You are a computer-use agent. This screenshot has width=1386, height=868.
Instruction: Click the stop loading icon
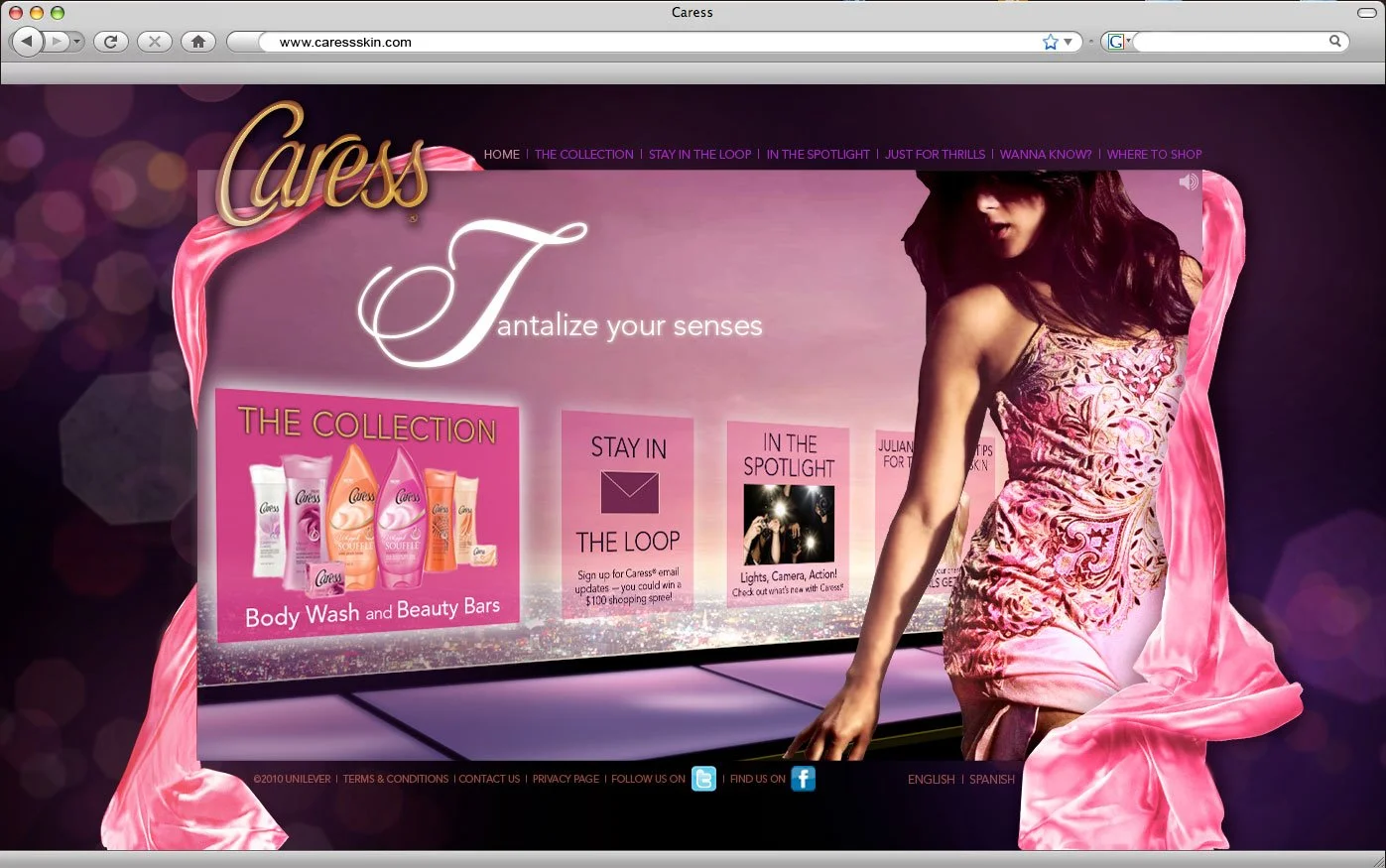coord(154,42)
